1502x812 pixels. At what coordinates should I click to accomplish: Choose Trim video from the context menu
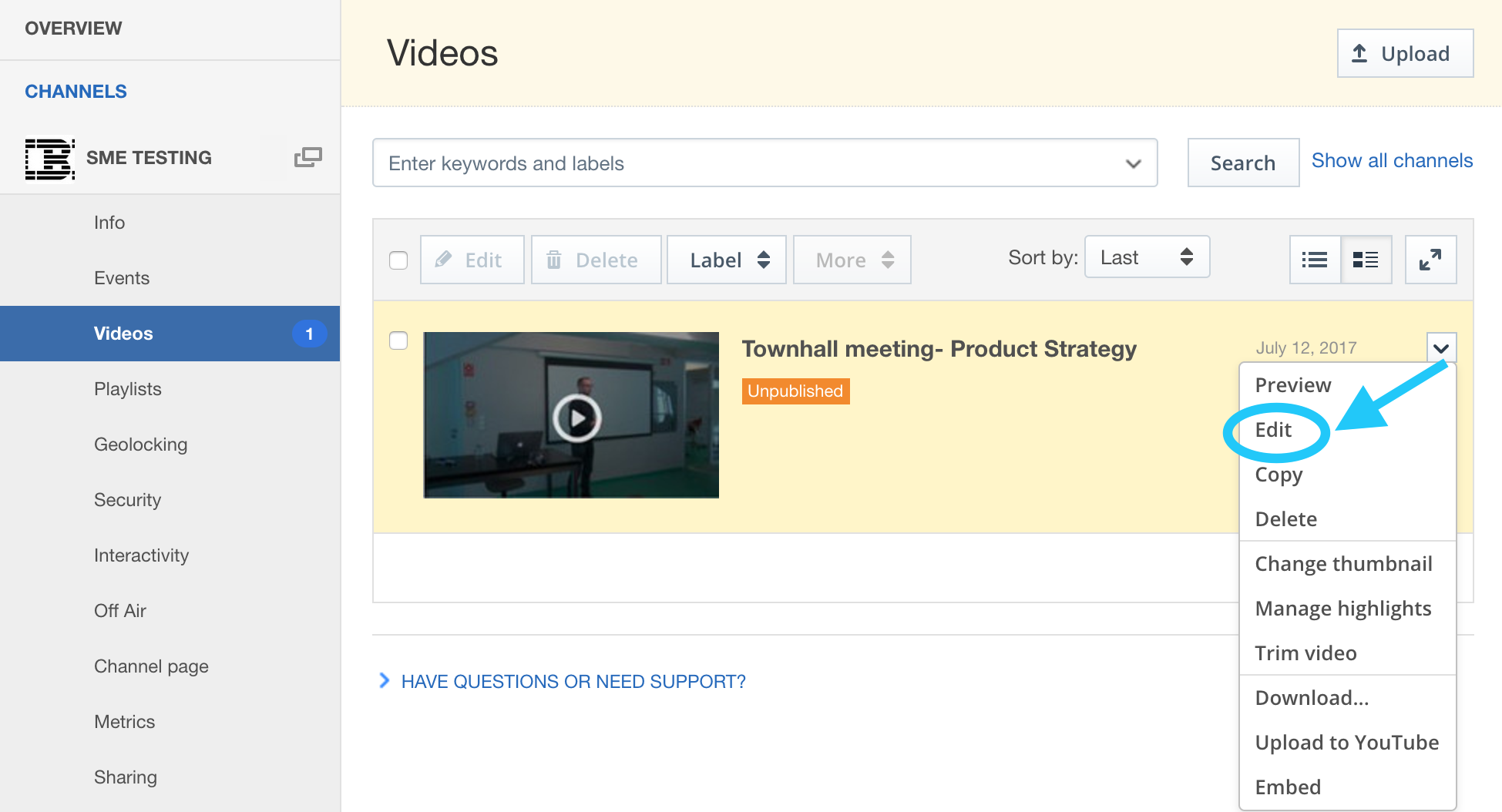coord(1305,653)
